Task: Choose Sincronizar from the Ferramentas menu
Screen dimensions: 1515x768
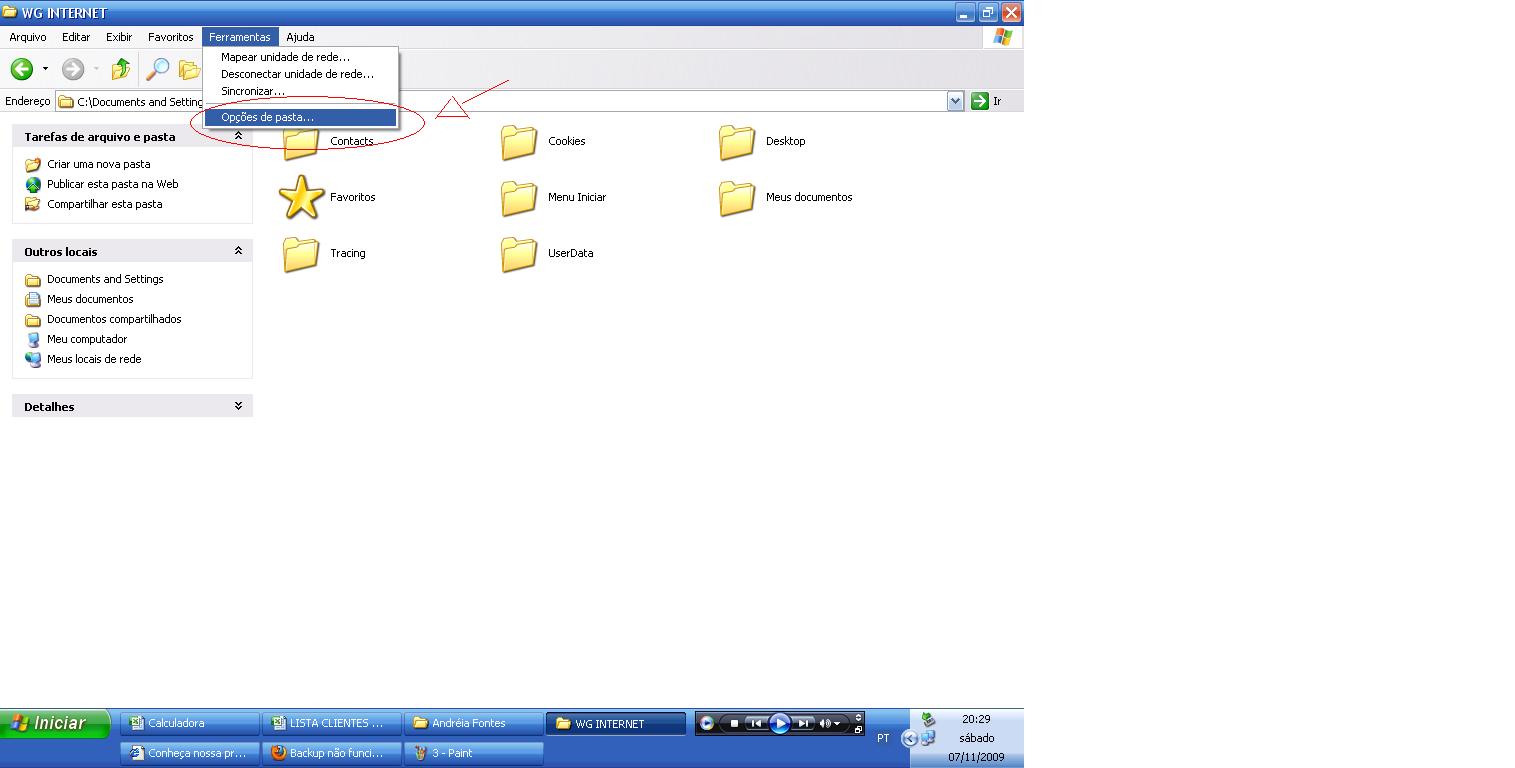Action: pos(301,91)
